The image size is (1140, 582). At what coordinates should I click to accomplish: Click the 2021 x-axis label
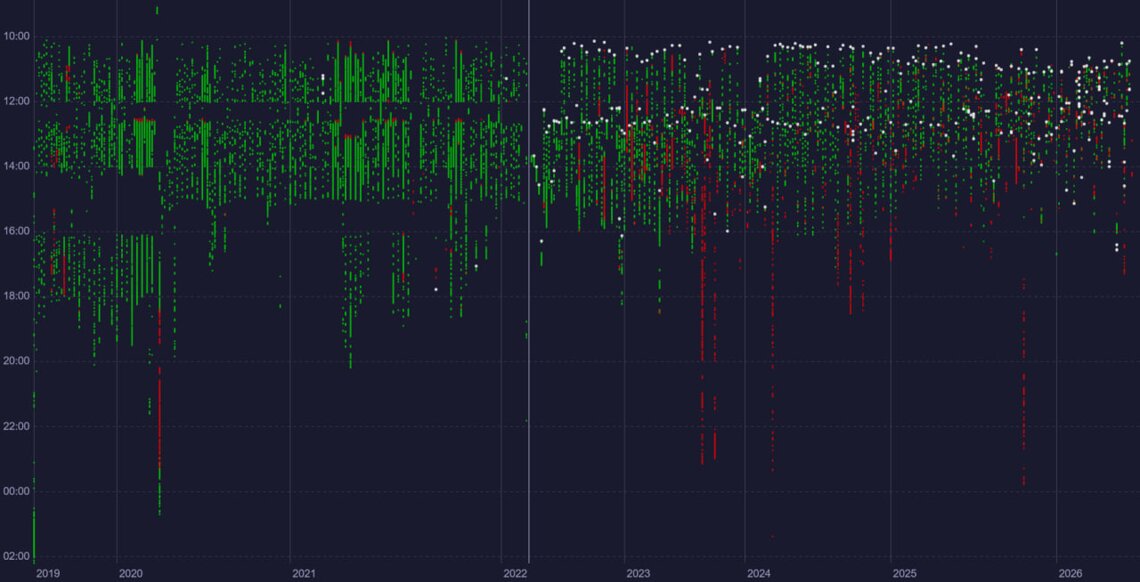pyautogui.click(x=304, y=573)
